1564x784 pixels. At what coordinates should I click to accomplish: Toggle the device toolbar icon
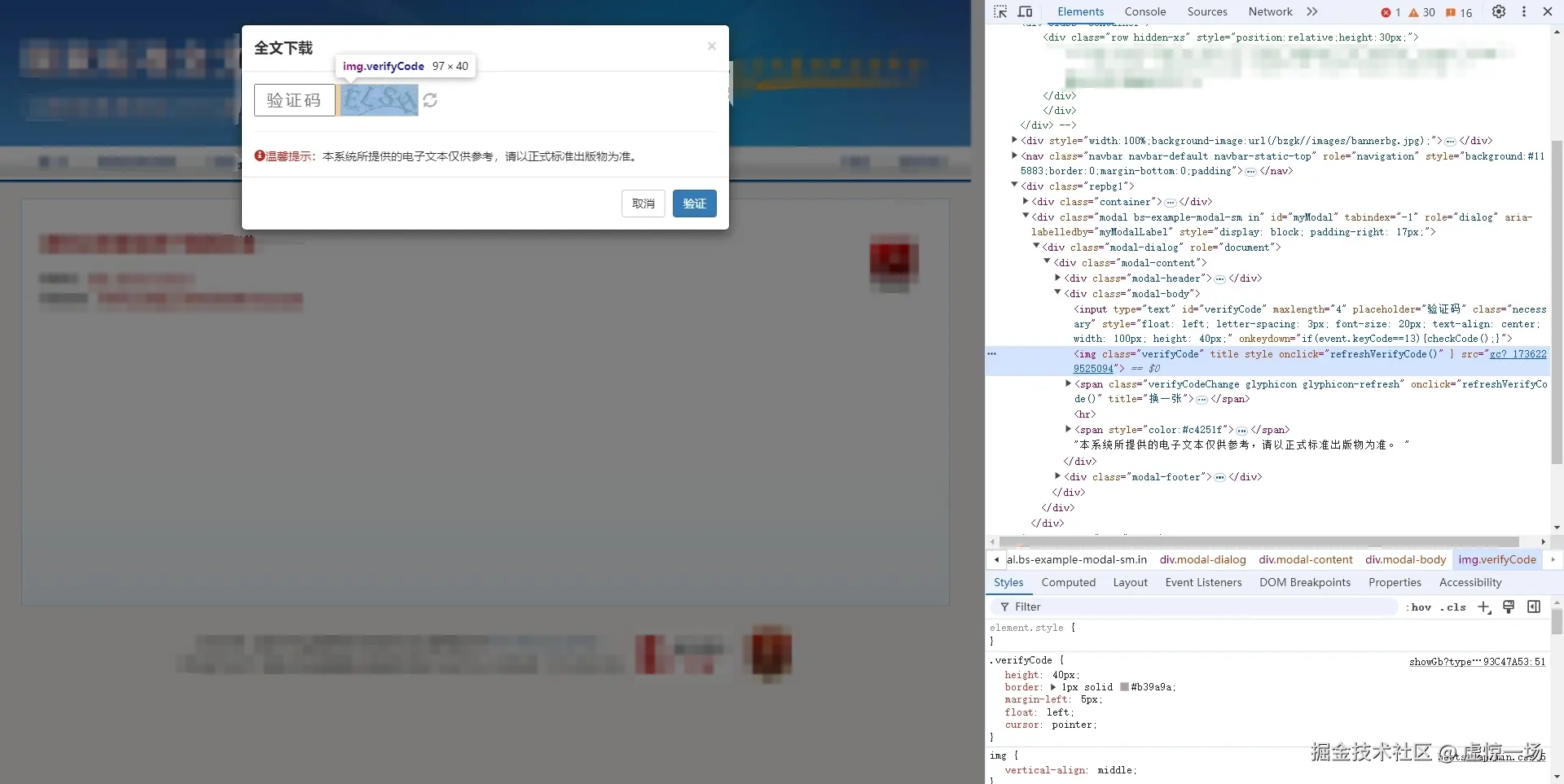coord(1026,11)
